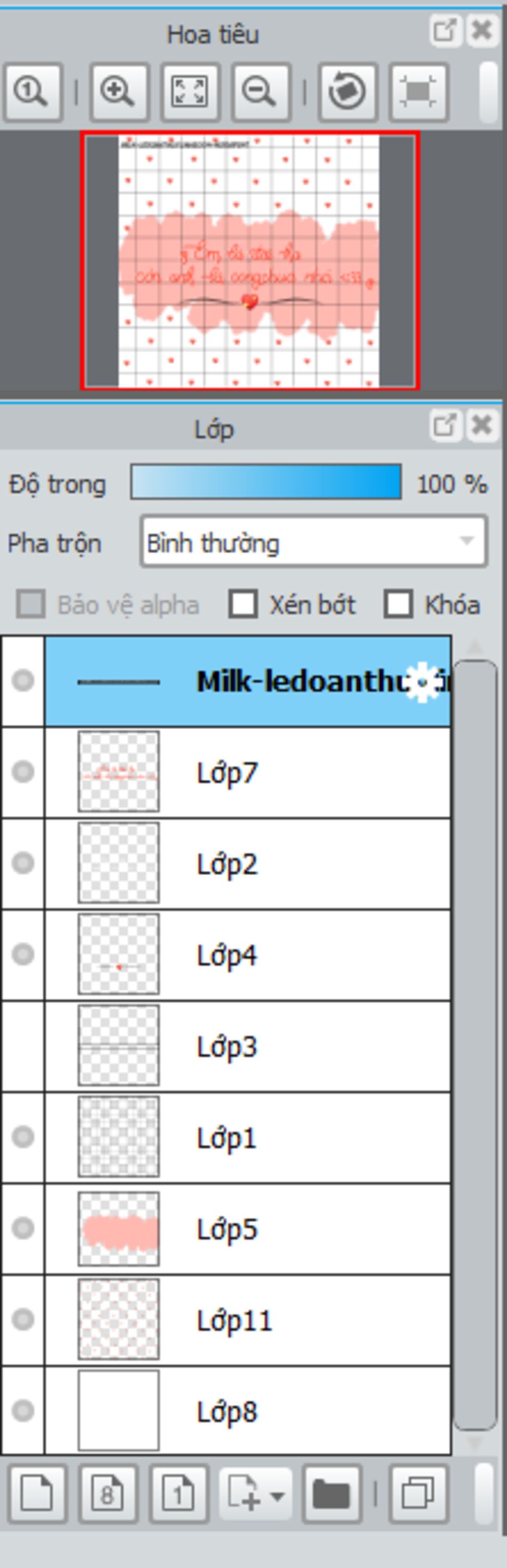Enable the Khóa lock checkbox

pyautogui.click(x=399, y=605)
